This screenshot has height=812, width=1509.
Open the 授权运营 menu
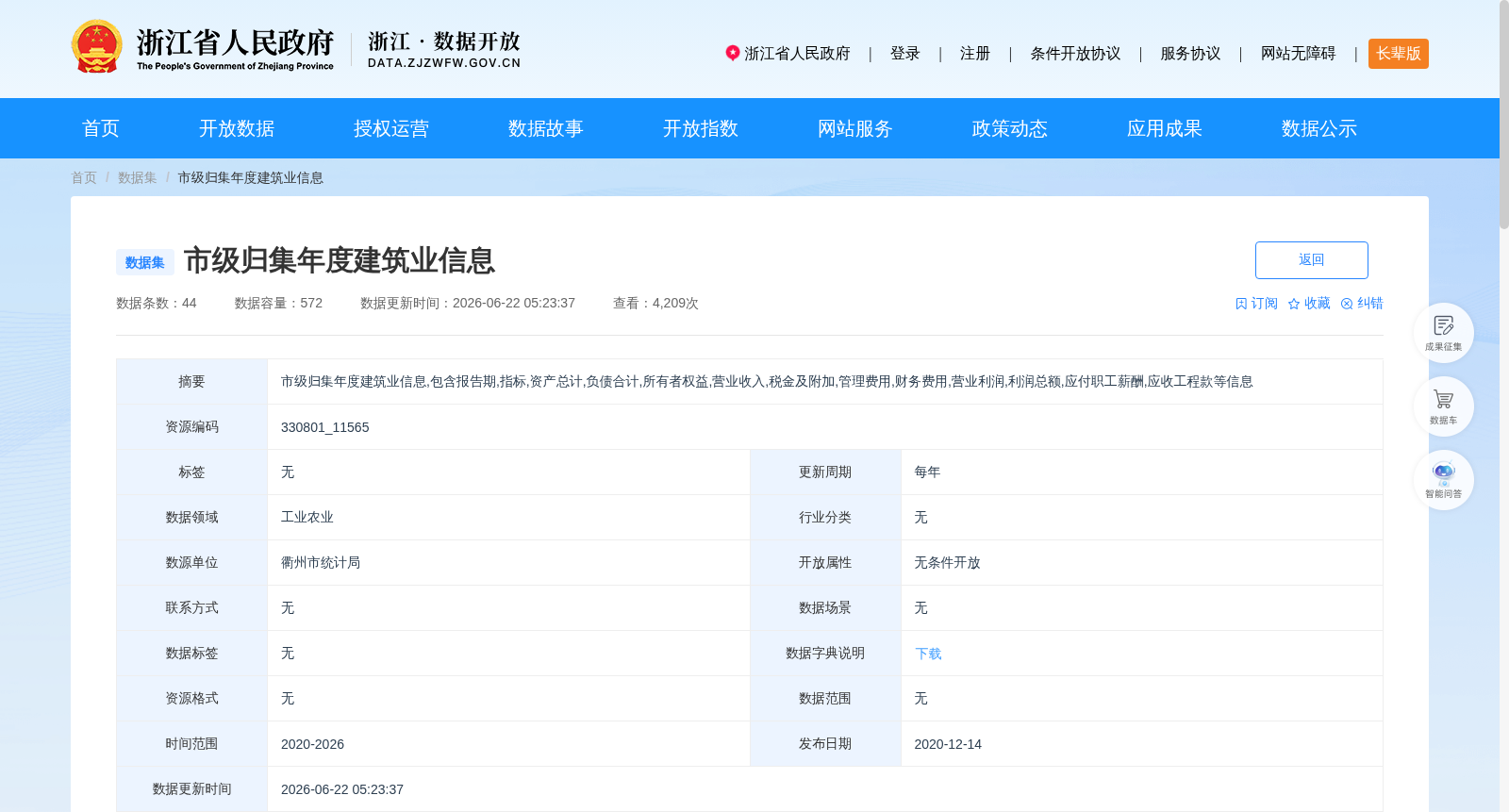click(391, 128)
